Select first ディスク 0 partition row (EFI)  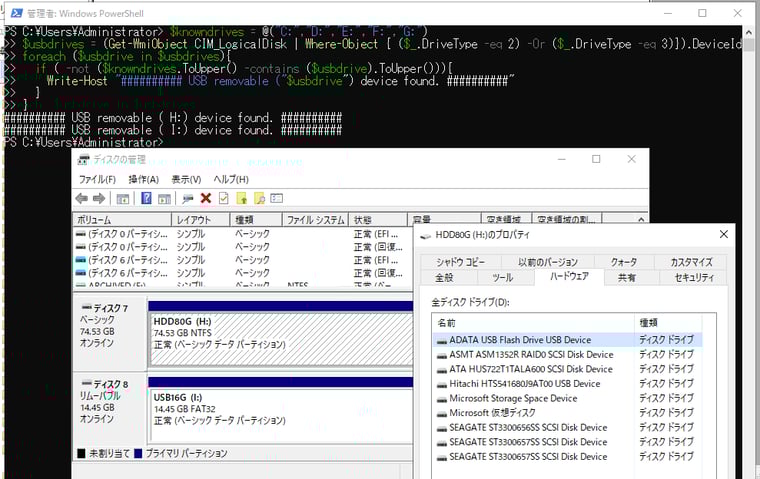(x=242, y=234)
